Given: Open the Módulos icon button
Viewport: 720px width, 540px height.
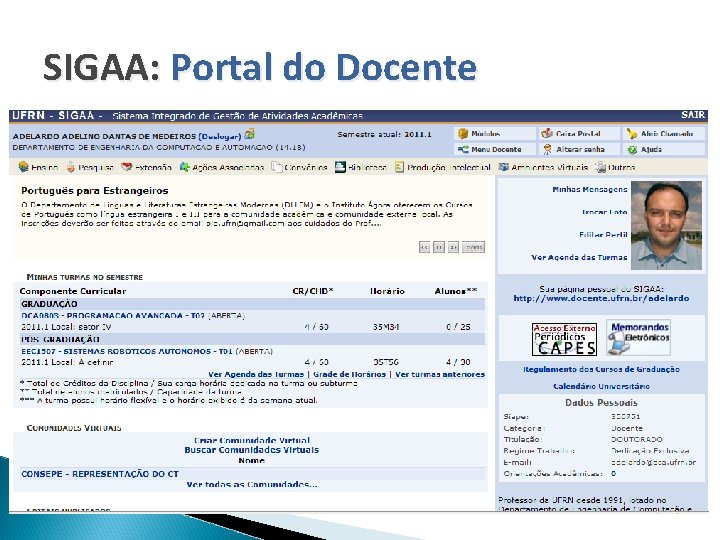Looking at the screenshot, I should (463, 134).
